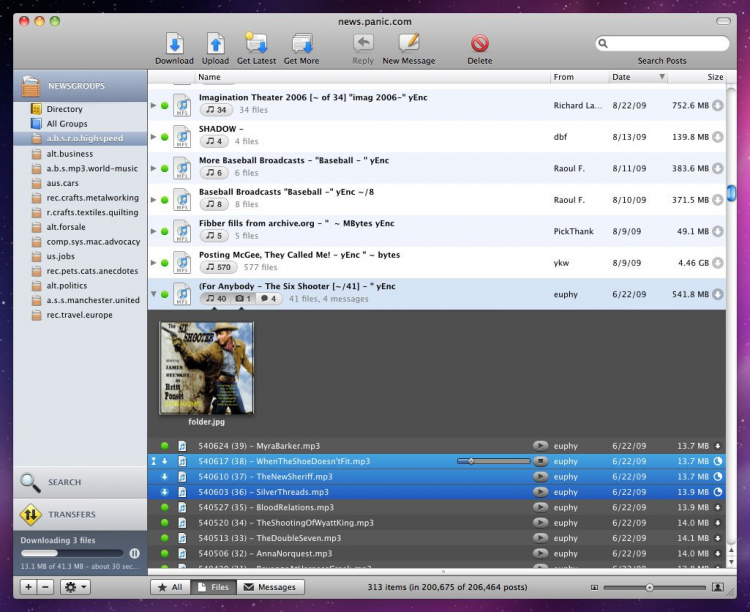Pause the current file downloads
Screen dimensions: 750x612
click(x=134, y=553)
